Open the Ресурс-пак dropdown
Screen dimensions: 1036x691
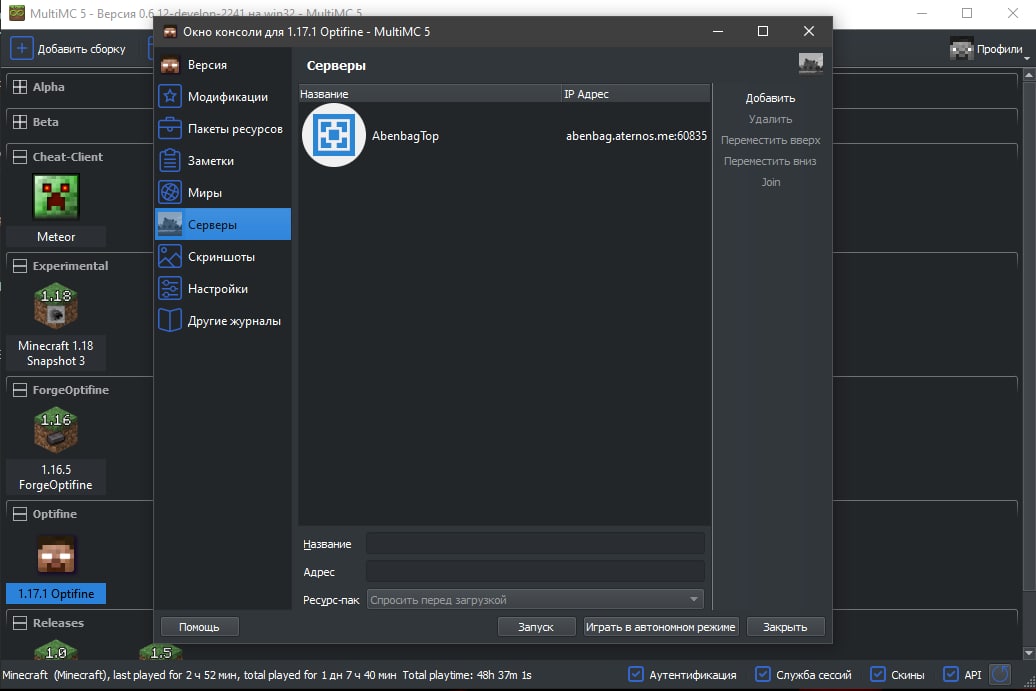pyautogui.click(x=535, y=600)
